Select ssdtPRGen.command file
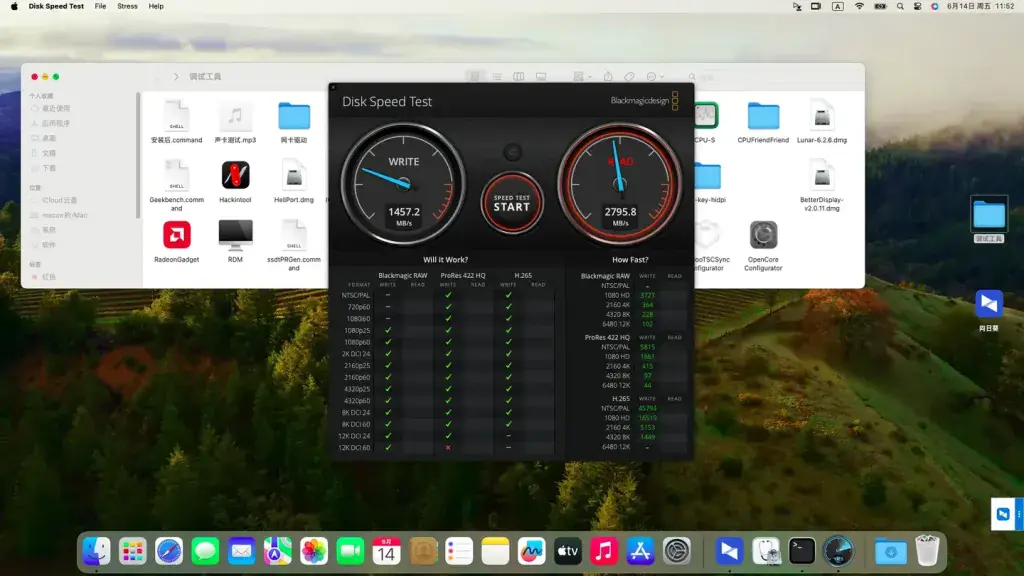The width and height of the screenshot is (1024, 576). [x=294, y=245]
